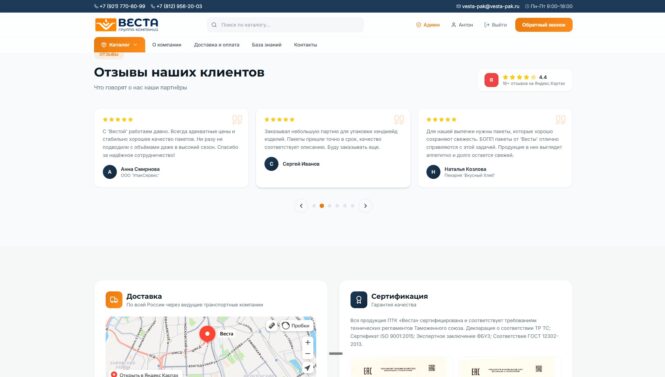Click reviewer name Наталья Козлова
This screenshot has height=377, width=665.
[x=465, y=169]
